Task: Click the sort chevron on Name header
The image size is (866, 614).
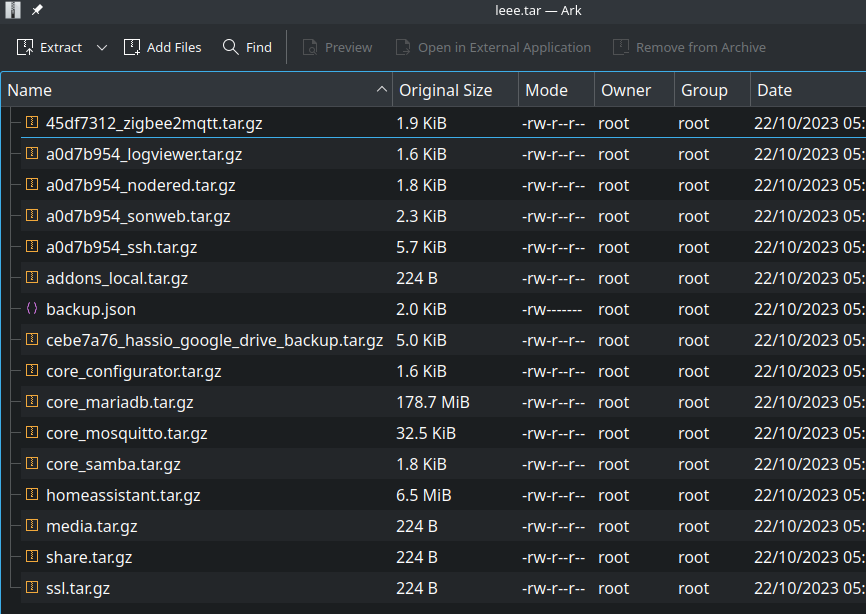Action: [x=381, y=89]
